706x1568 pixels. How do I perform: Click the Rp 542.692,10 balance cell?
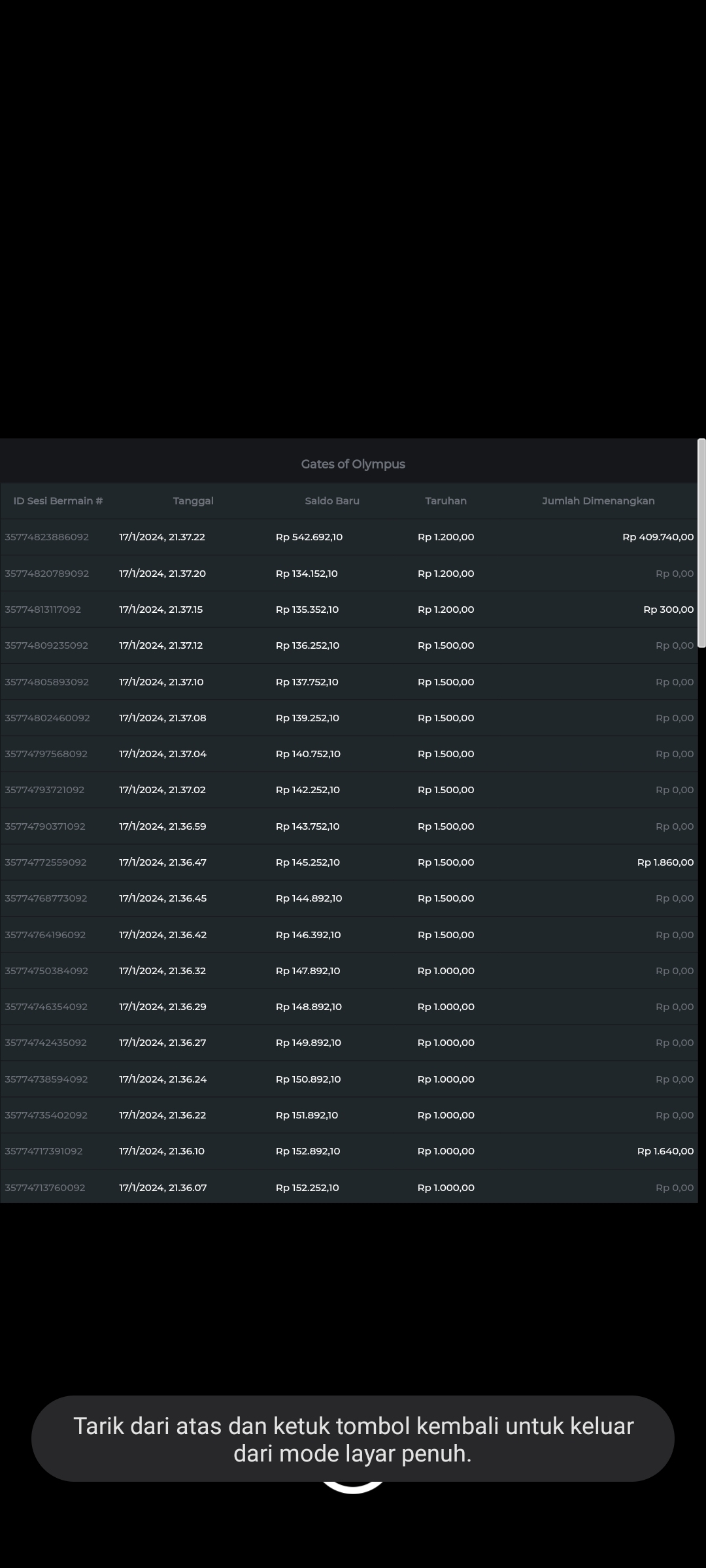pyautogui.click(x=309, y=537)
